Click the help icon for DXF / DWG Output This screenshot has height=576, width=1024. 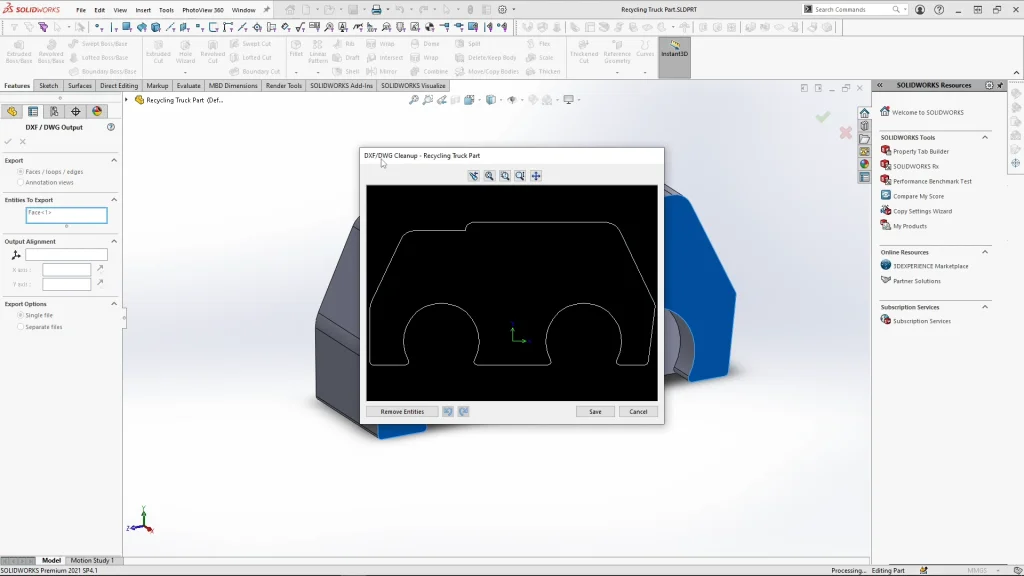pyautogui.click(x=111, y=127)
